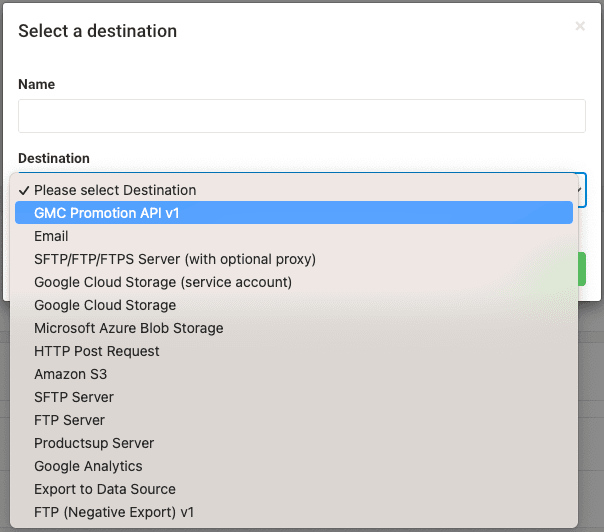Choose HTTP Post Request destination

(294, 351)
